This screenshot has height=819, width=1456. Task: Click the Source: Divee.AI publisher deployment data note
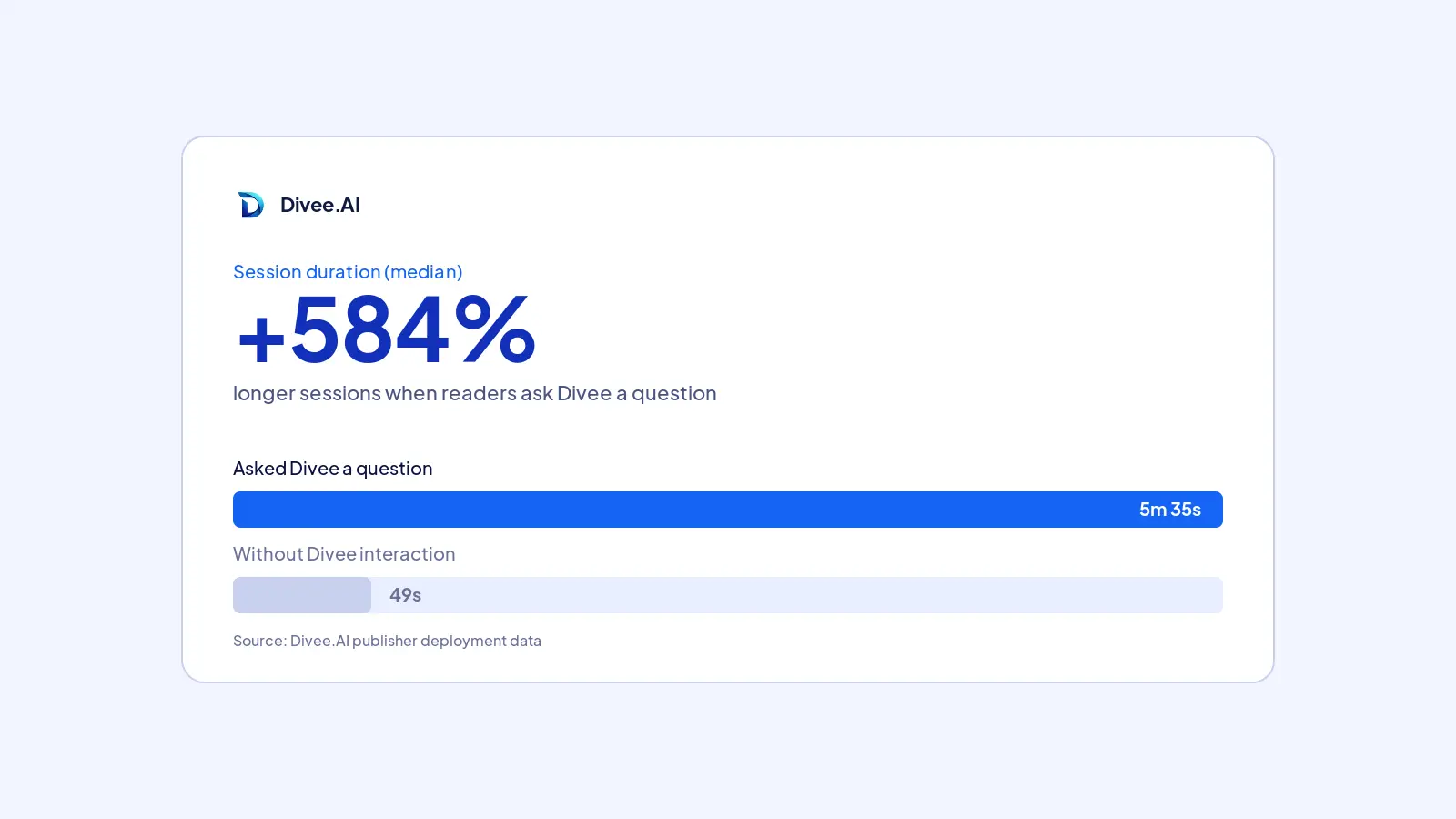point(387,641)
